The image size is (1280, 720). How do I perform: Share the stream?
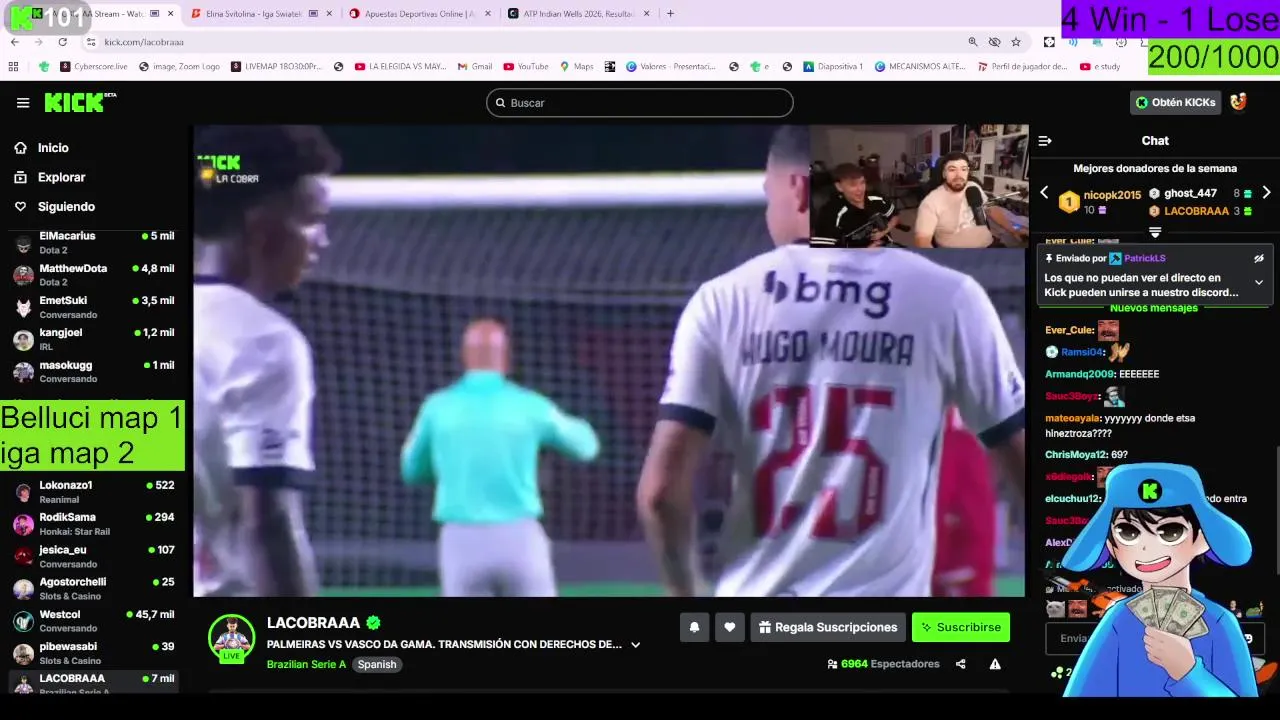point(961,664)
